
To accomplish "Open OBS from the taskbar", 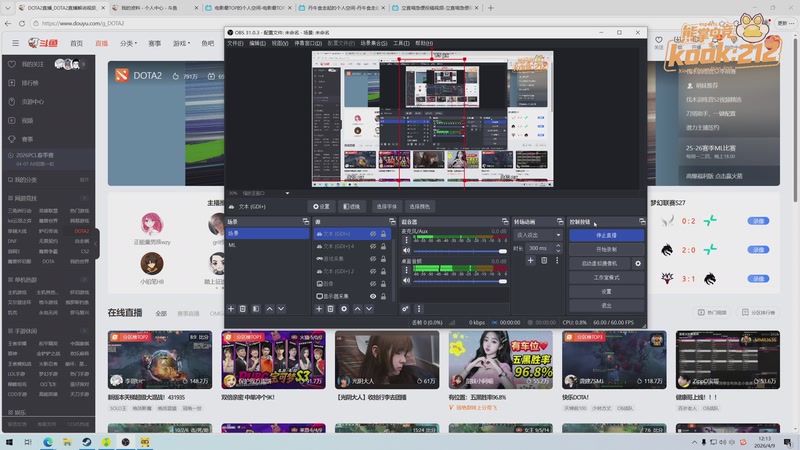I will pos(126,442).
